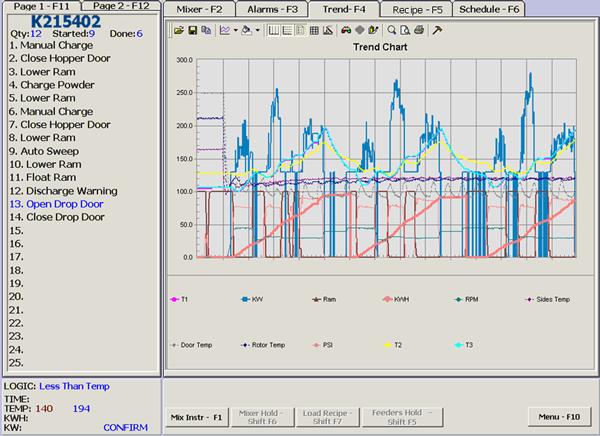Toggle the legend box icon in the toolbar
600x436 pixels.
coord(300,30)
